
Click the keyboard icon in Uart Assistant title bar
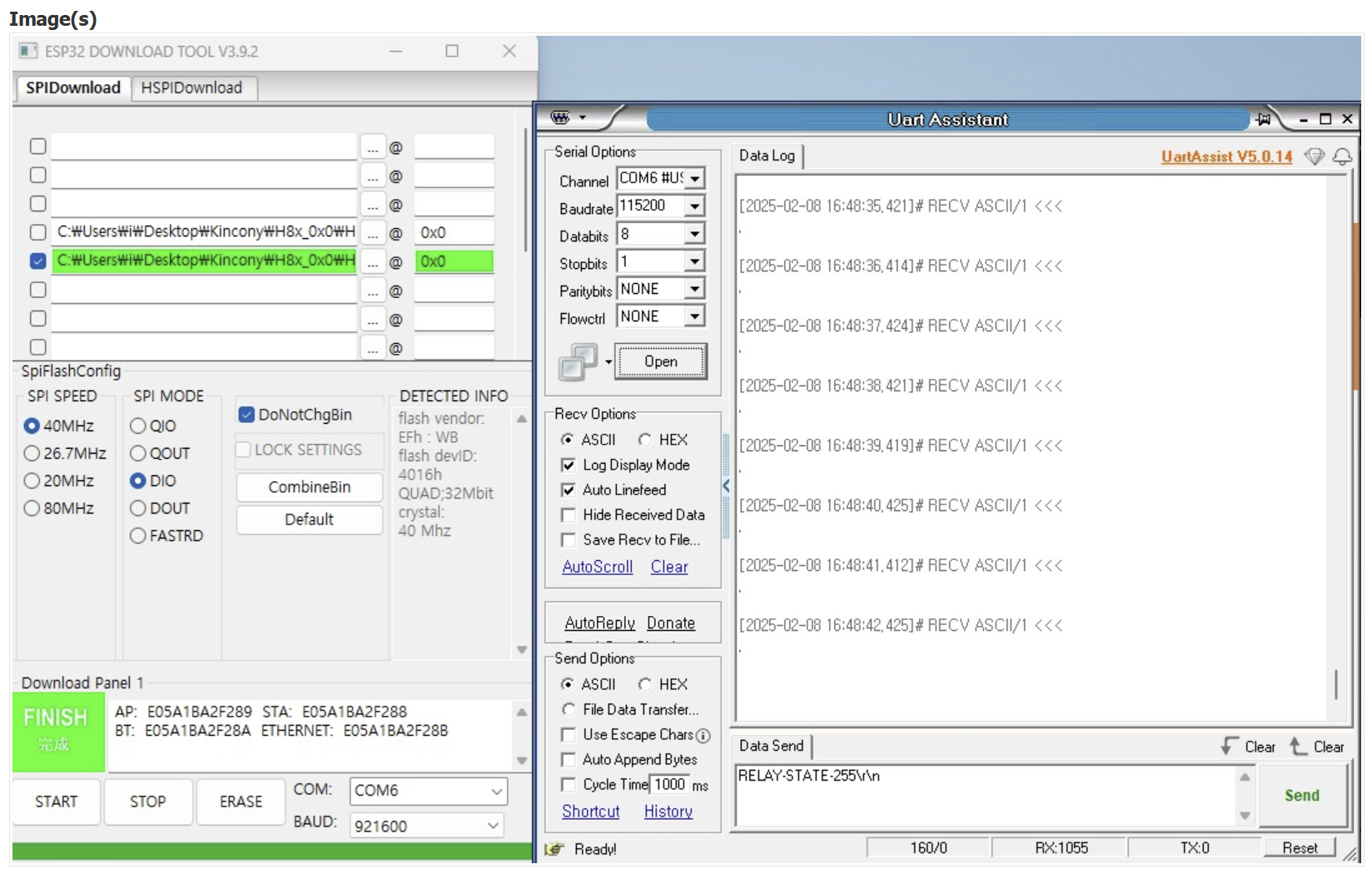[x=560, y=118]
